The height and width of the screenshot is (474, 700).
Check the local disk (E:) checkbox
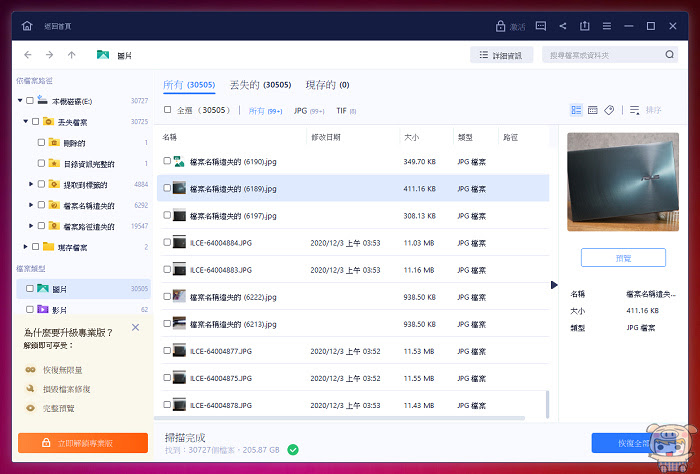coord(29,100)
